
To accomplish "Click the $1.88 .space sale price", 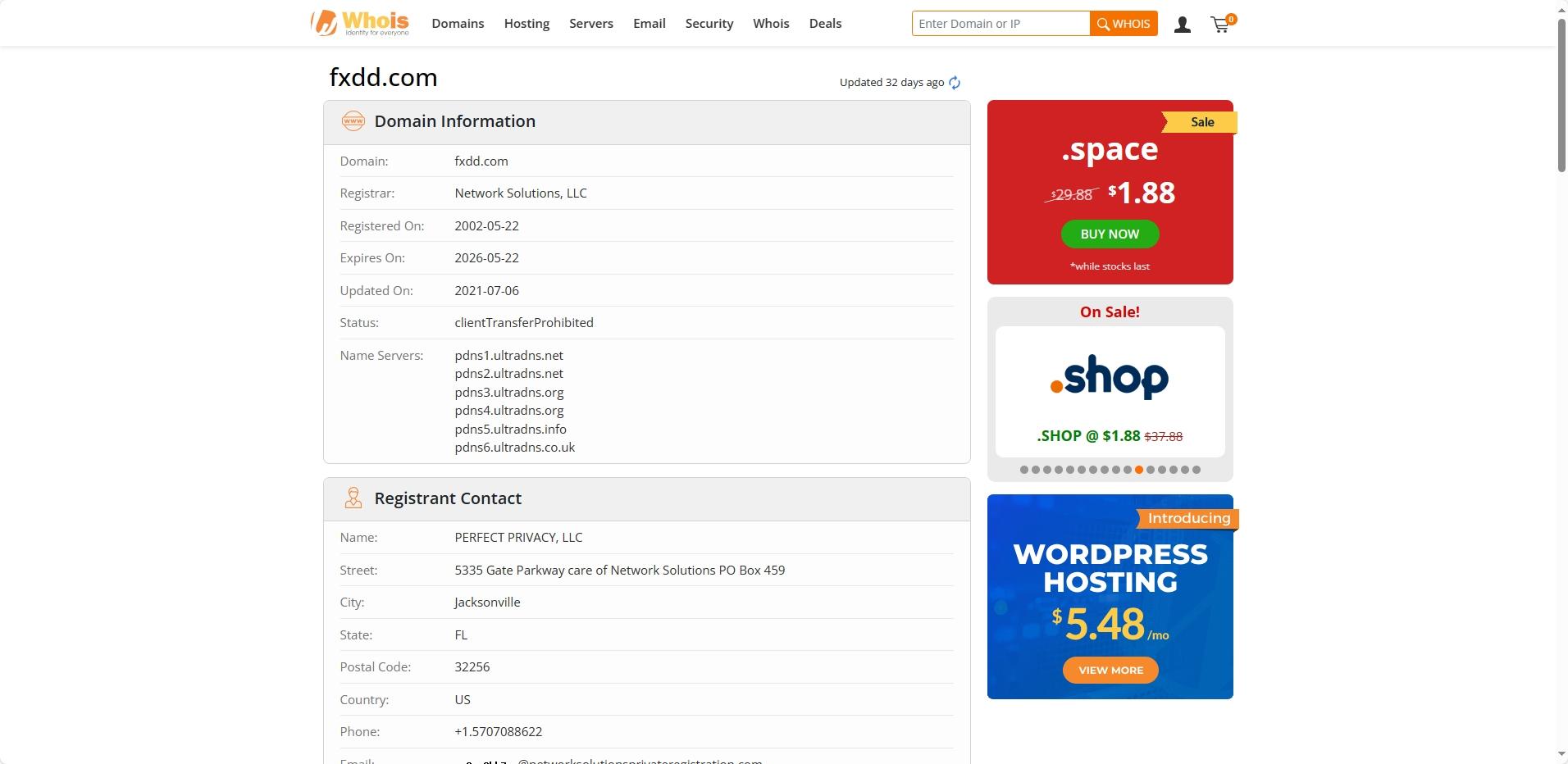I will click(1142, 193).
